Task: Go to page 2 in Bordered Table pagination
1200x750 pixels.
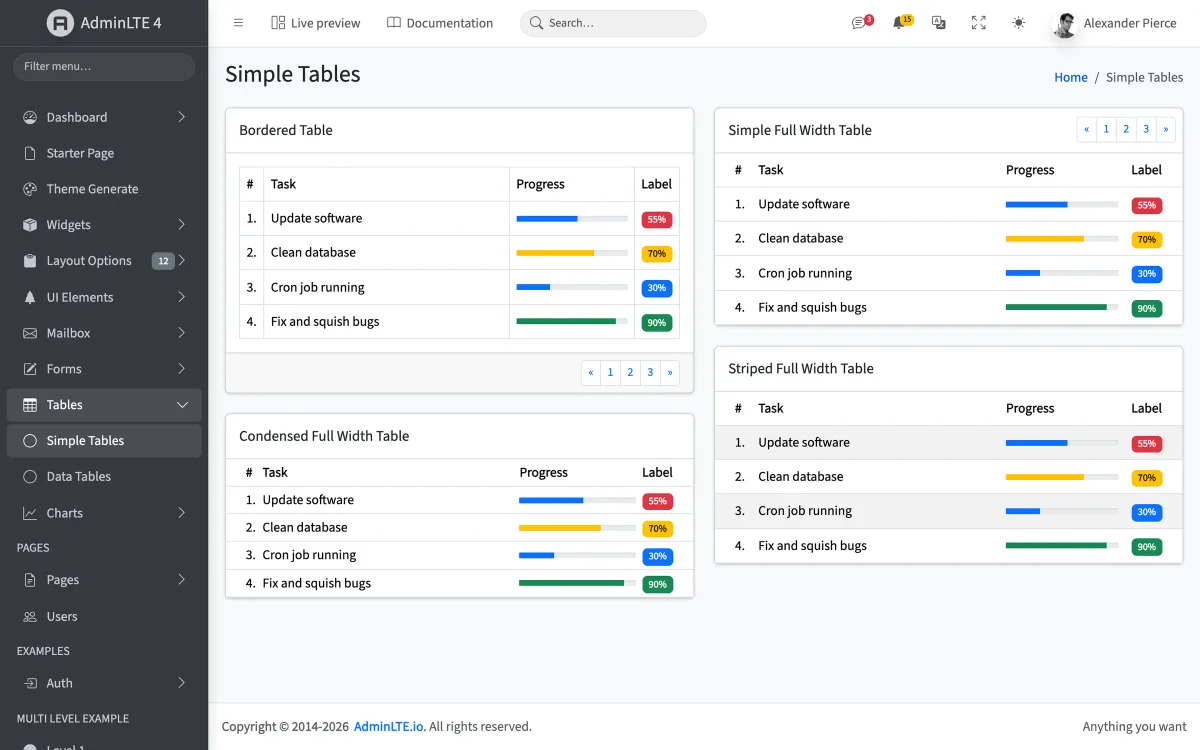Action: (x=630, y=373)
